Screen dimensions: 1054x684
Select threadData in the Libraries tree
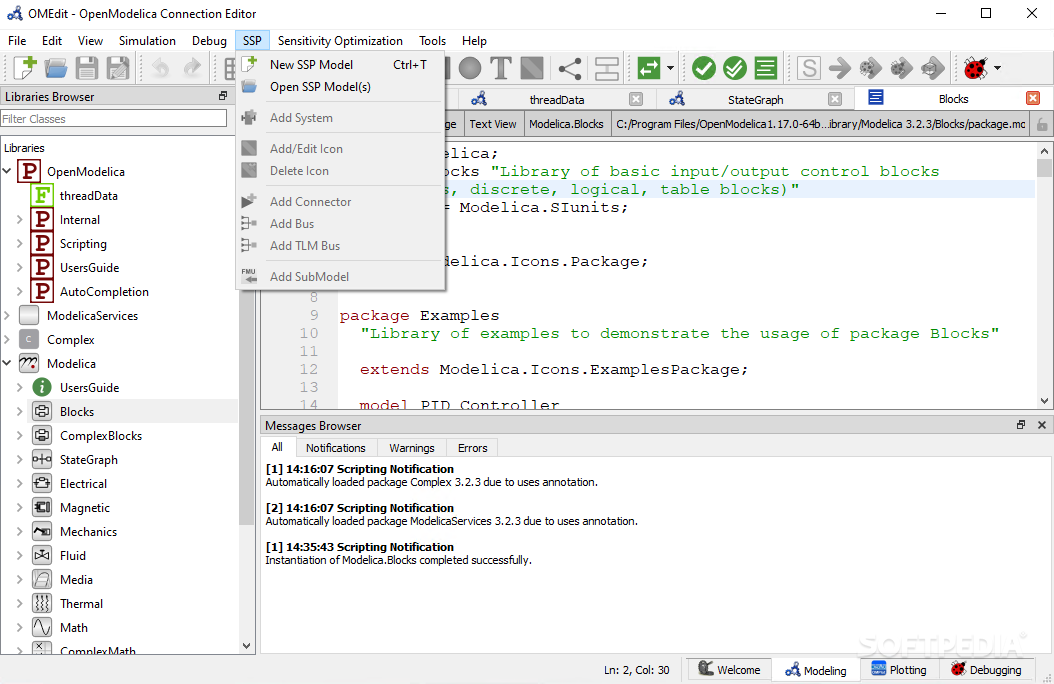(x=89, y=196)
